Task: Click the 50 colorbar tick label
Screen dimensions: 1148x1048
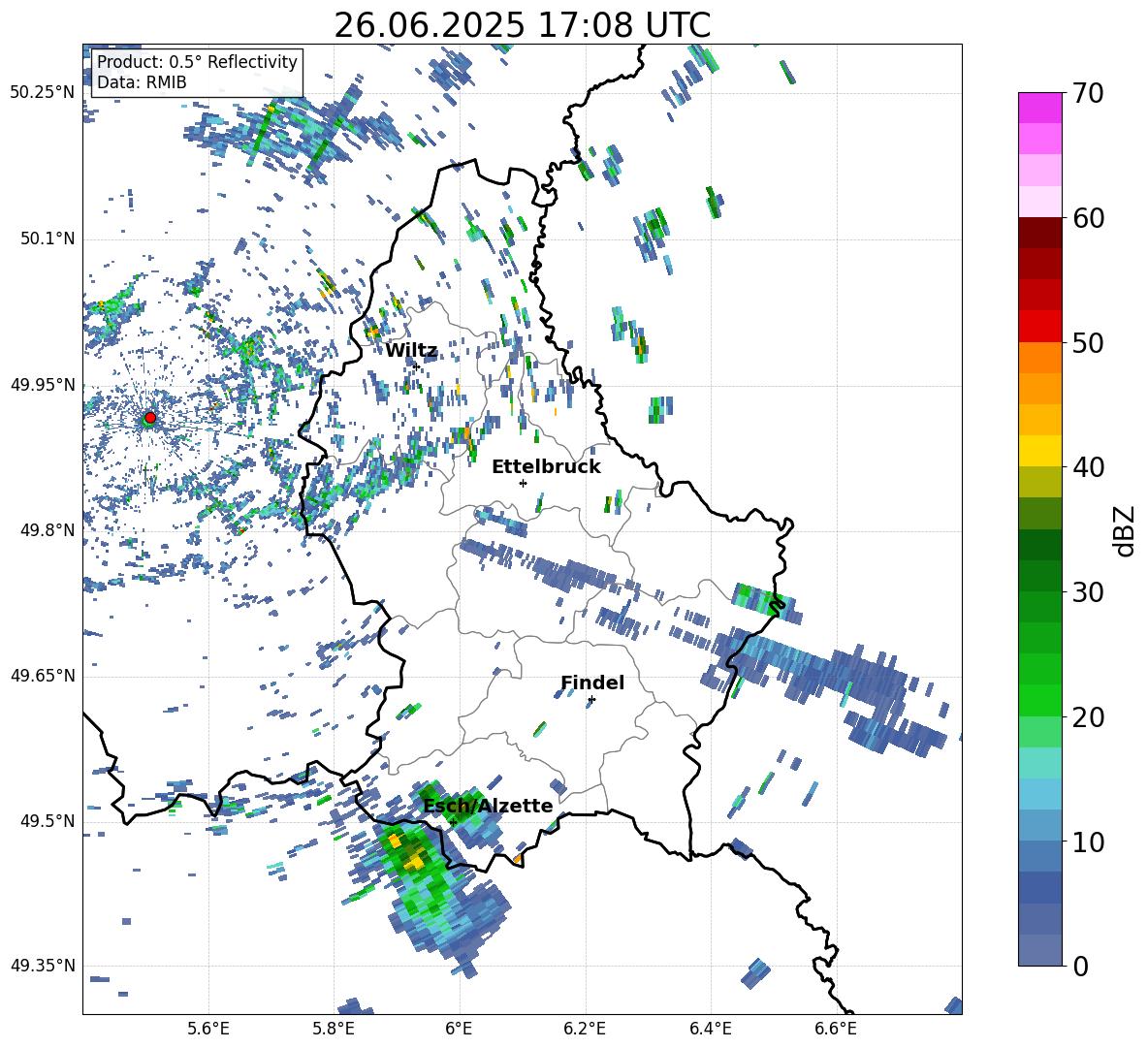Action: [x=1088, y=342]
